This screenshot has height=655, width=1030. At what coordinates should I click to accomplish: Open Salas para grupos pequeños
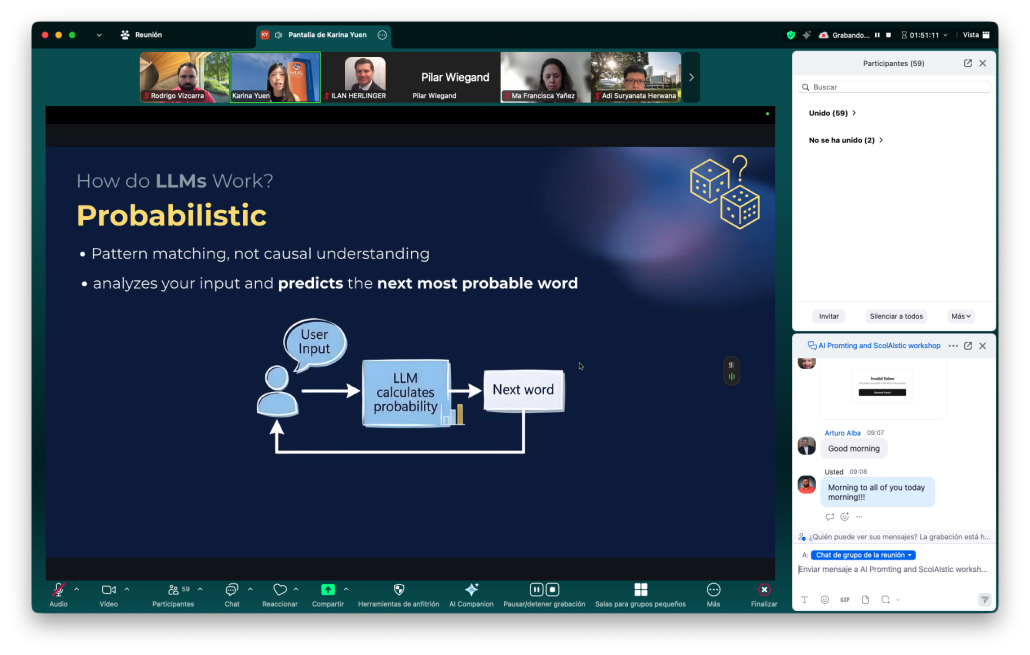tap(640, 590)
